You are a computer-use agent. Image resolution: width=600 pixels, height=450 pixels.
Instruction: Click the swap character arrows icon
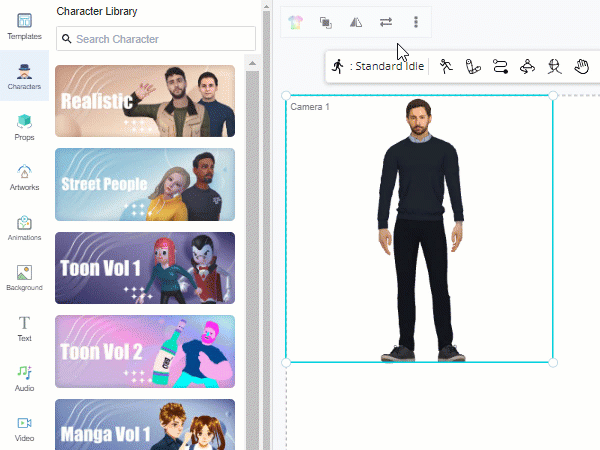tap(386, 22)
